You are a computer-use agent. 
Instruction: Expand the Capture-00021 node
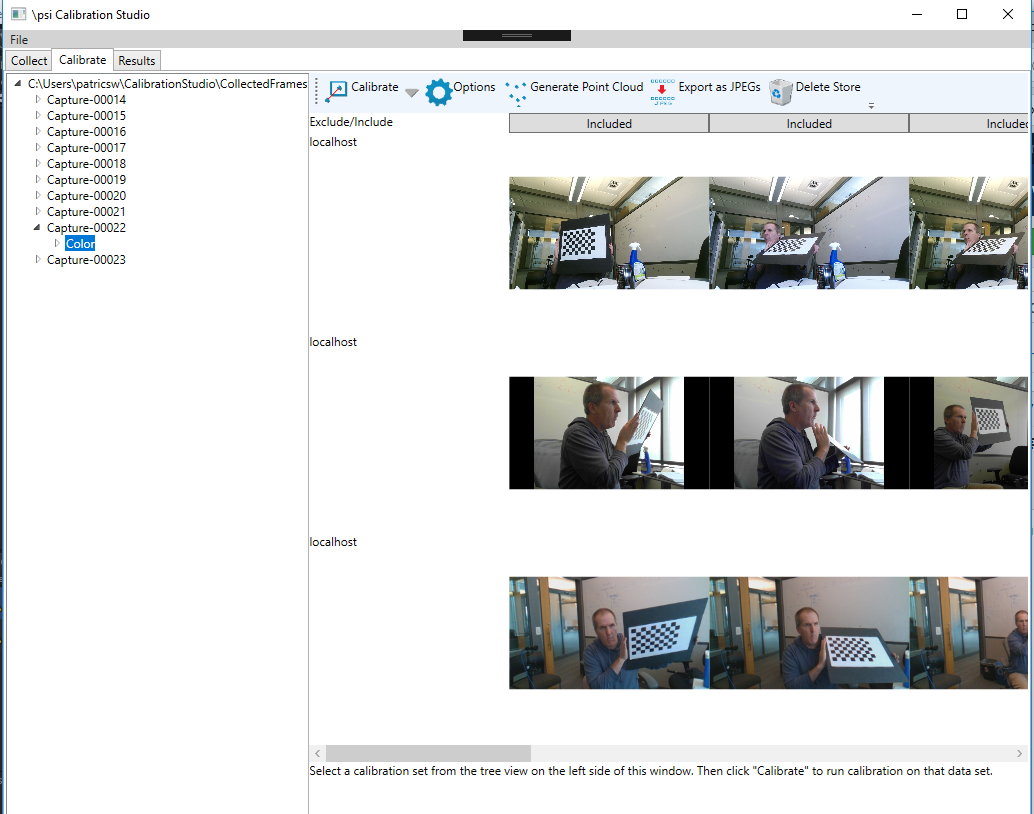pyautogui.click(x=38, y=212)
